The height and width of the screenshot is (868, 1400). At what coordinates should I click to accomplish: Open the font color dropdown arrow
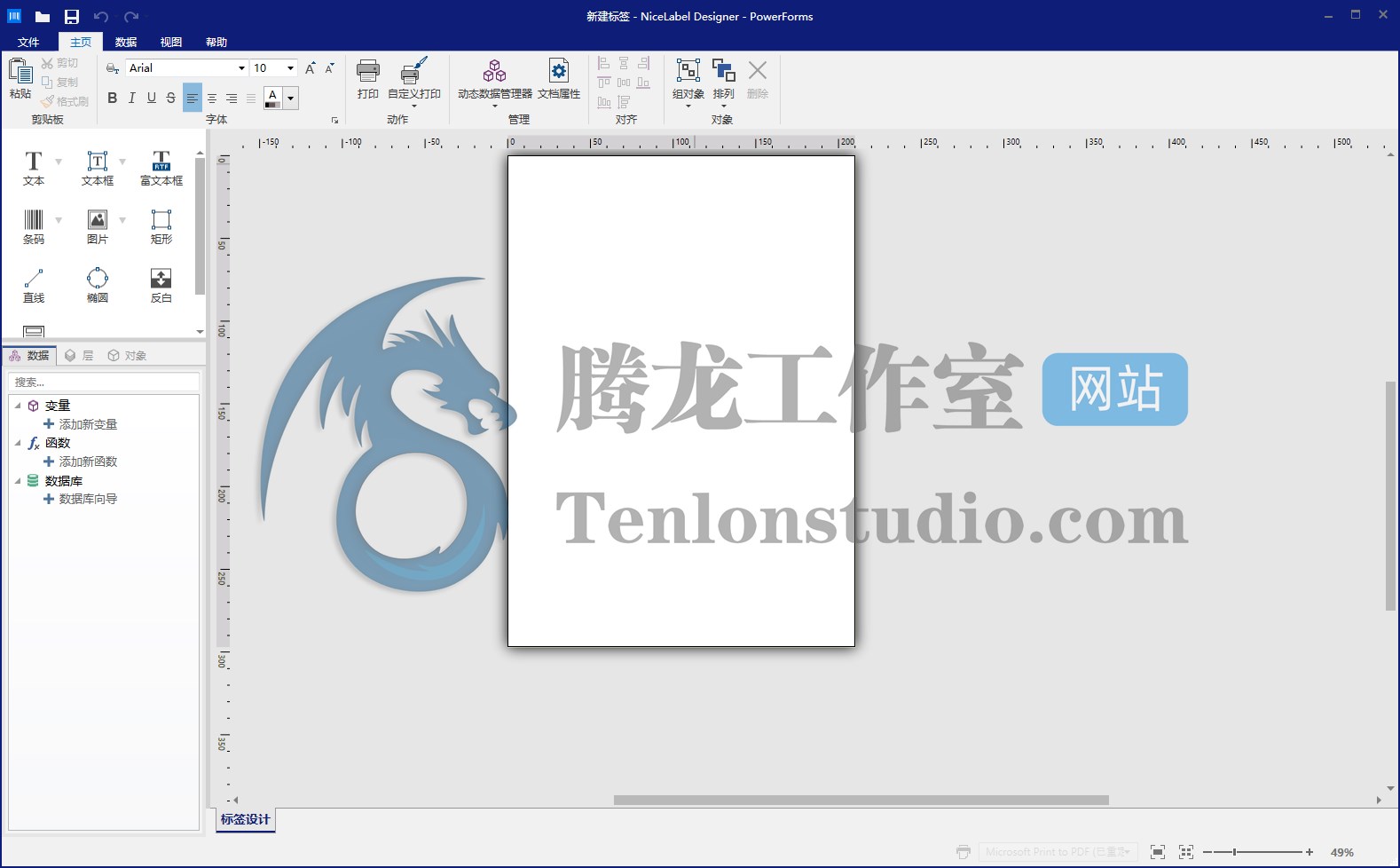[290, 98]
